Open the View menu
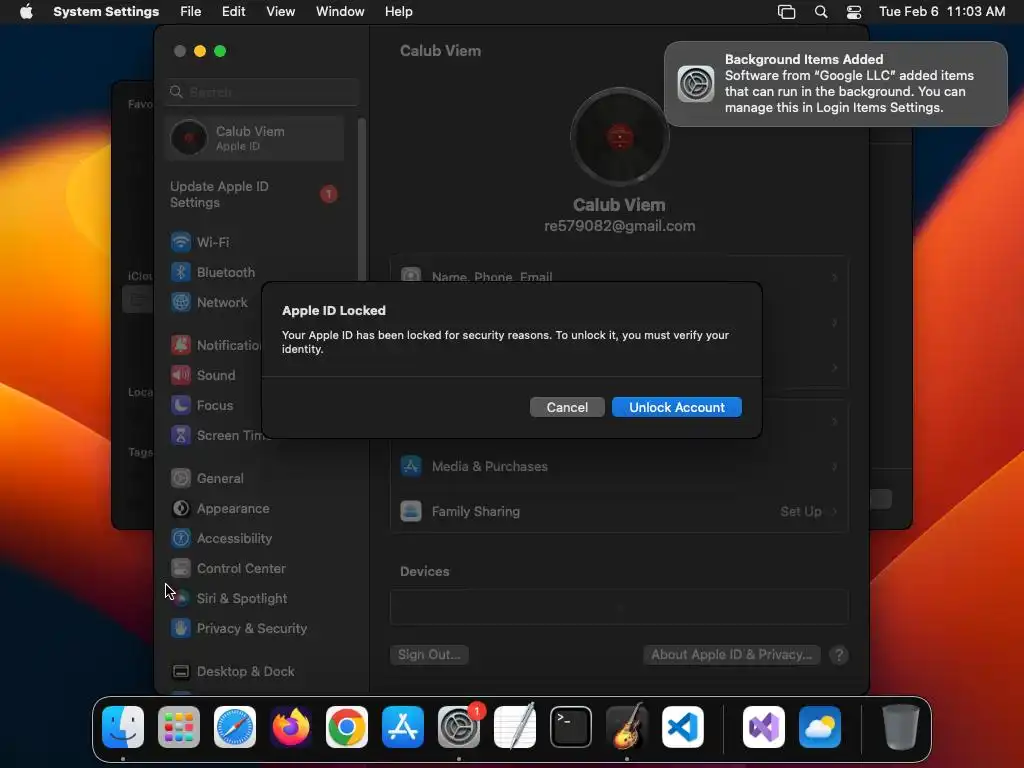 coord(280,12)
